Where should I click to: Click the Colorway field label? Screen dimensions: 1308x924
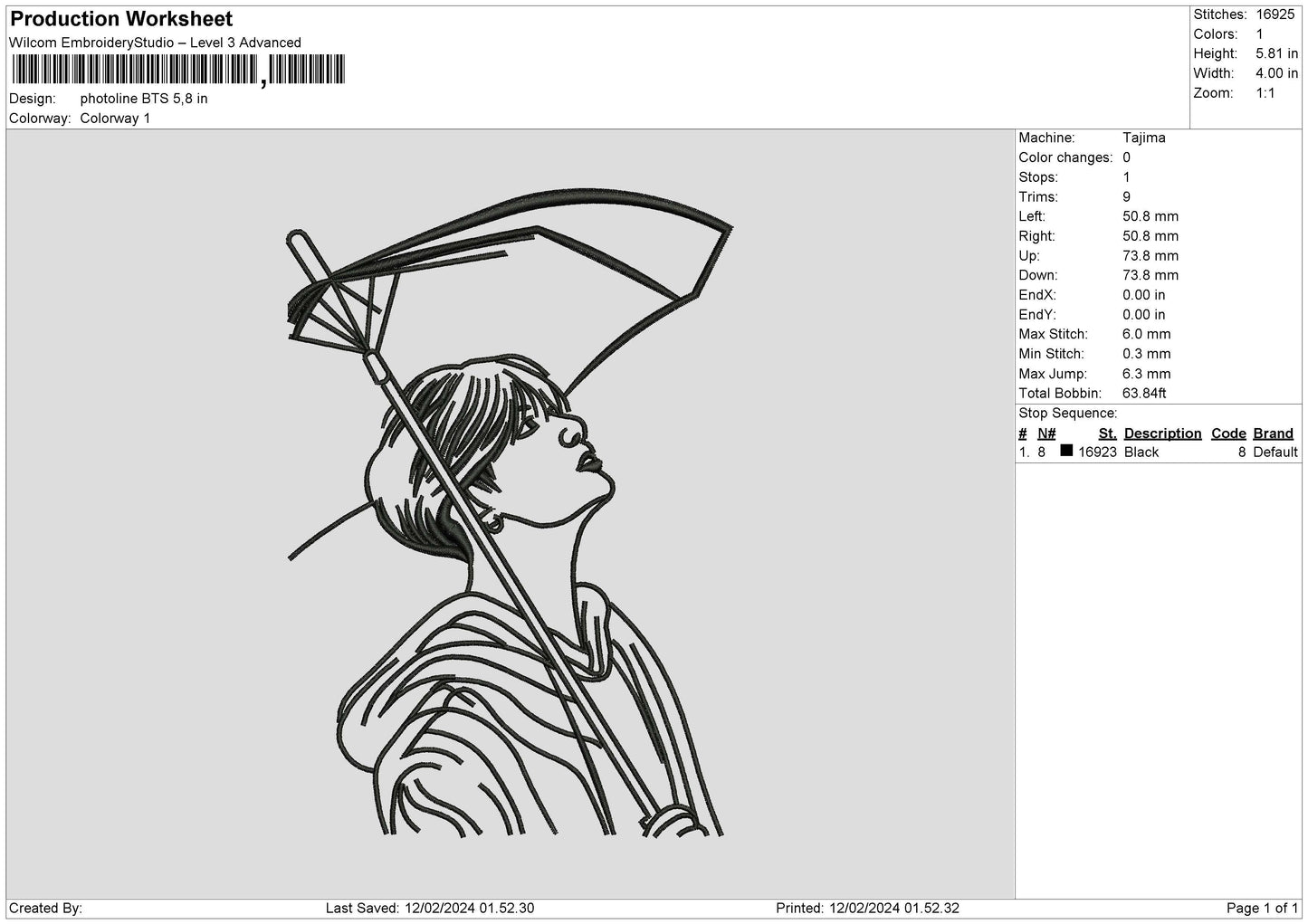tap(40, 119)
